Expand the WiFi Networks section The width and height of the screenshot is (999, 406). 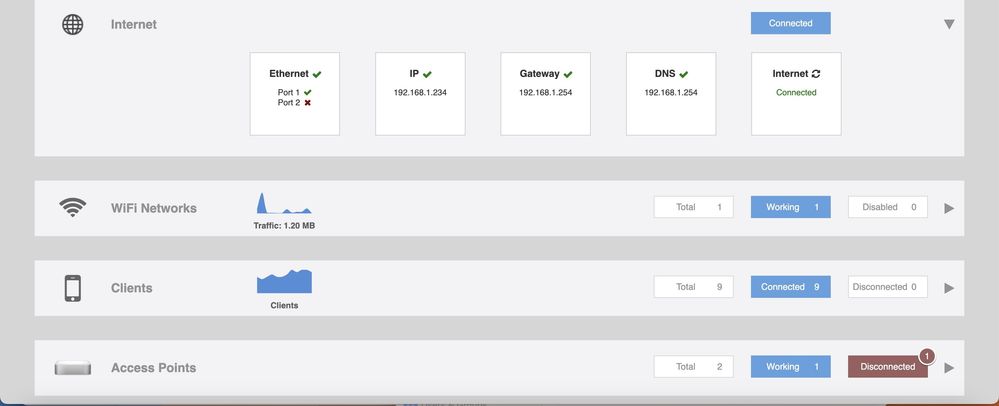(x=949, y=208)
